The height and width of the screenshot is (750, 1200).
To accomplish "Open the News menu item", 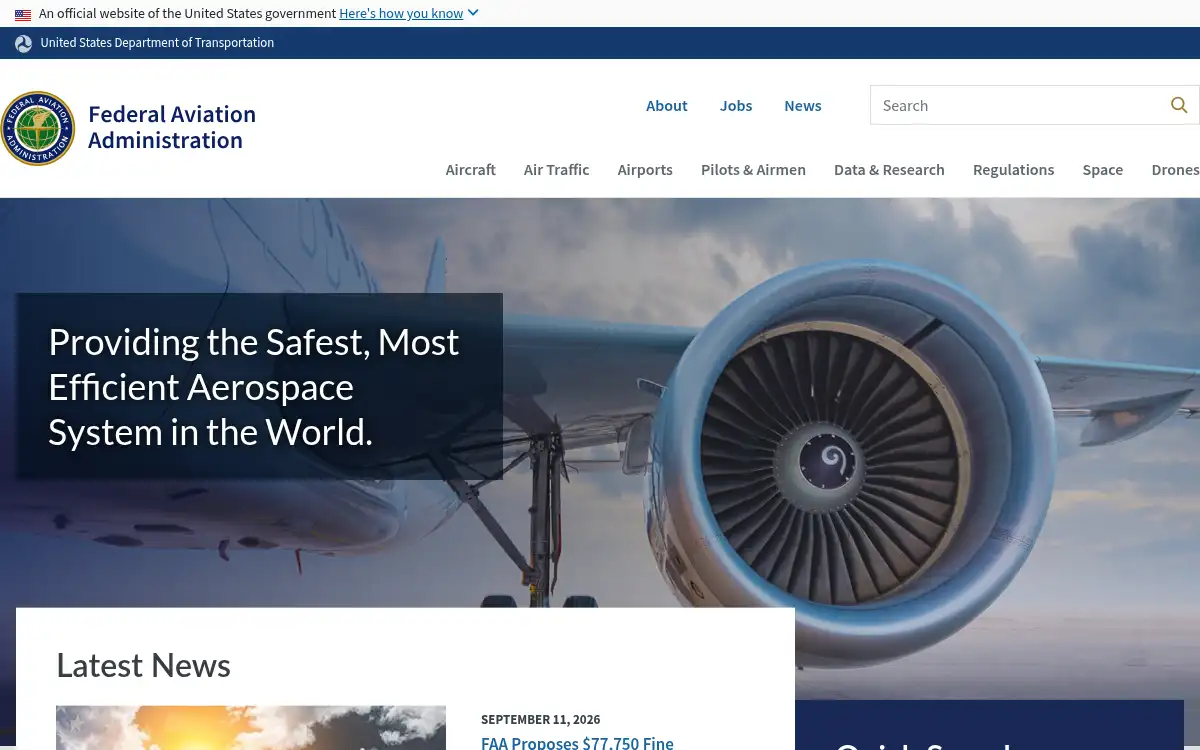I will 803,106.
